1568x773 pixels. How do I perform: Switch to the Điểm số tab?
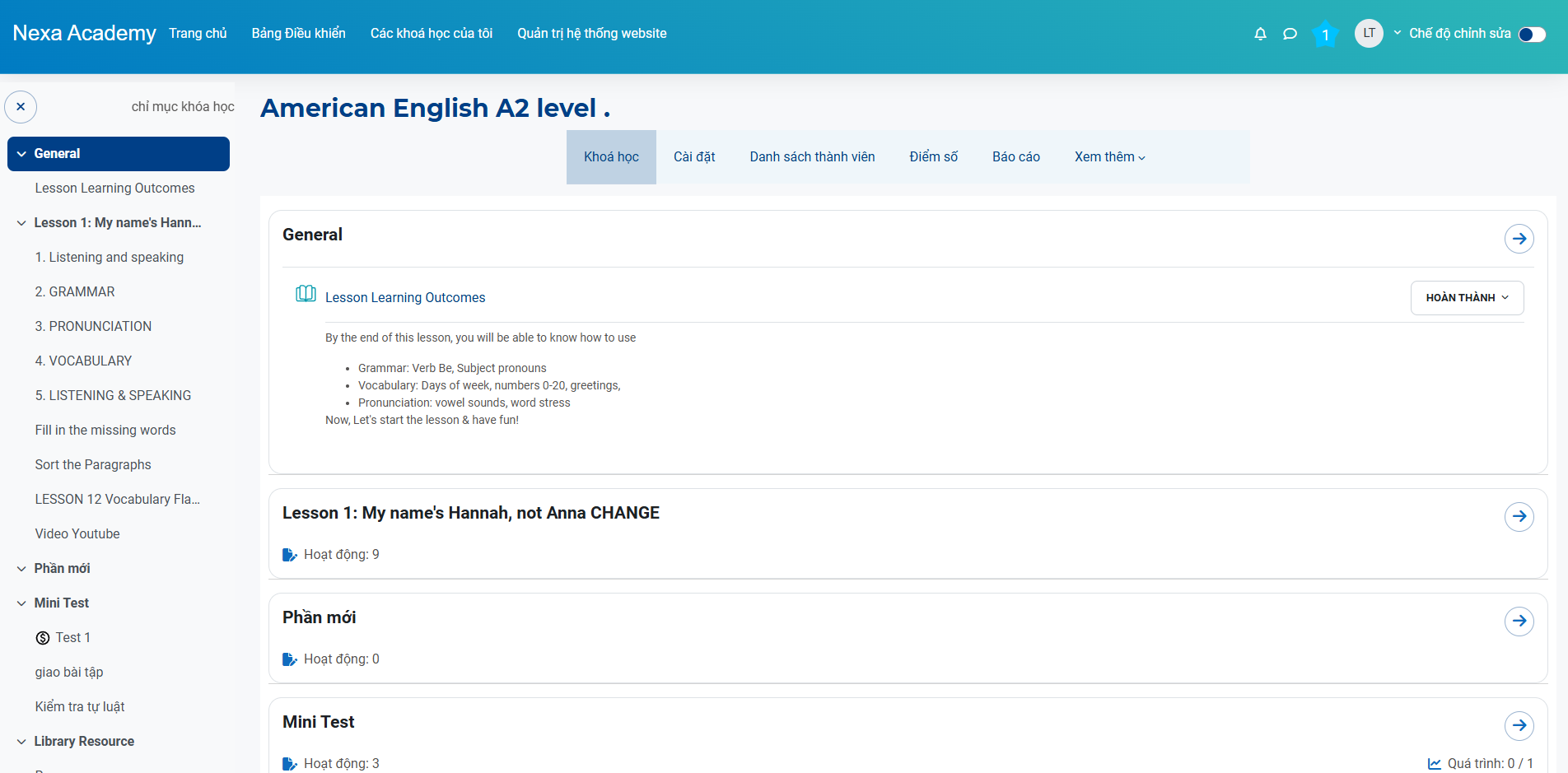coord(933,157)
